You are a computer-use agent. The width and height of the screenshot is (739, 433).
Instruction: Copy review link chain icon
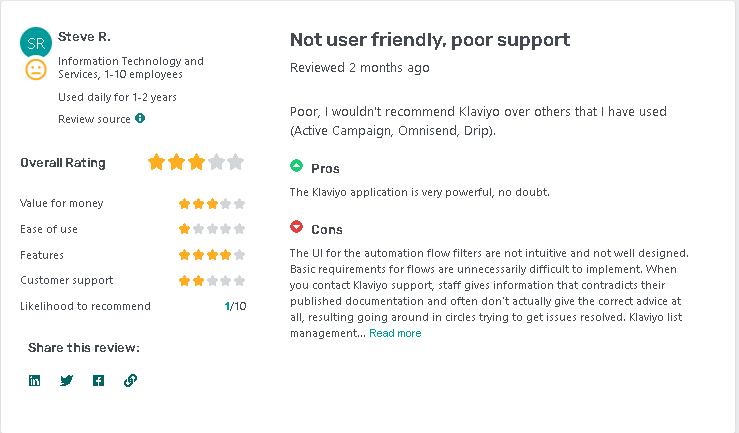(x=131, y=380)
